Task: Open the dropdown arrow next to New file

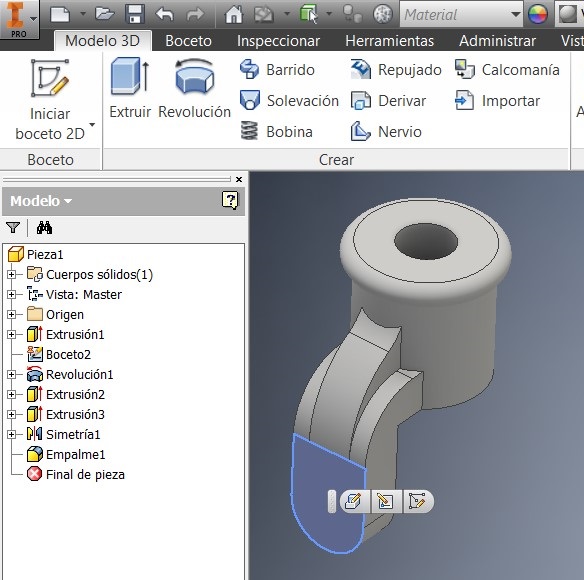Action: [83, 15]
